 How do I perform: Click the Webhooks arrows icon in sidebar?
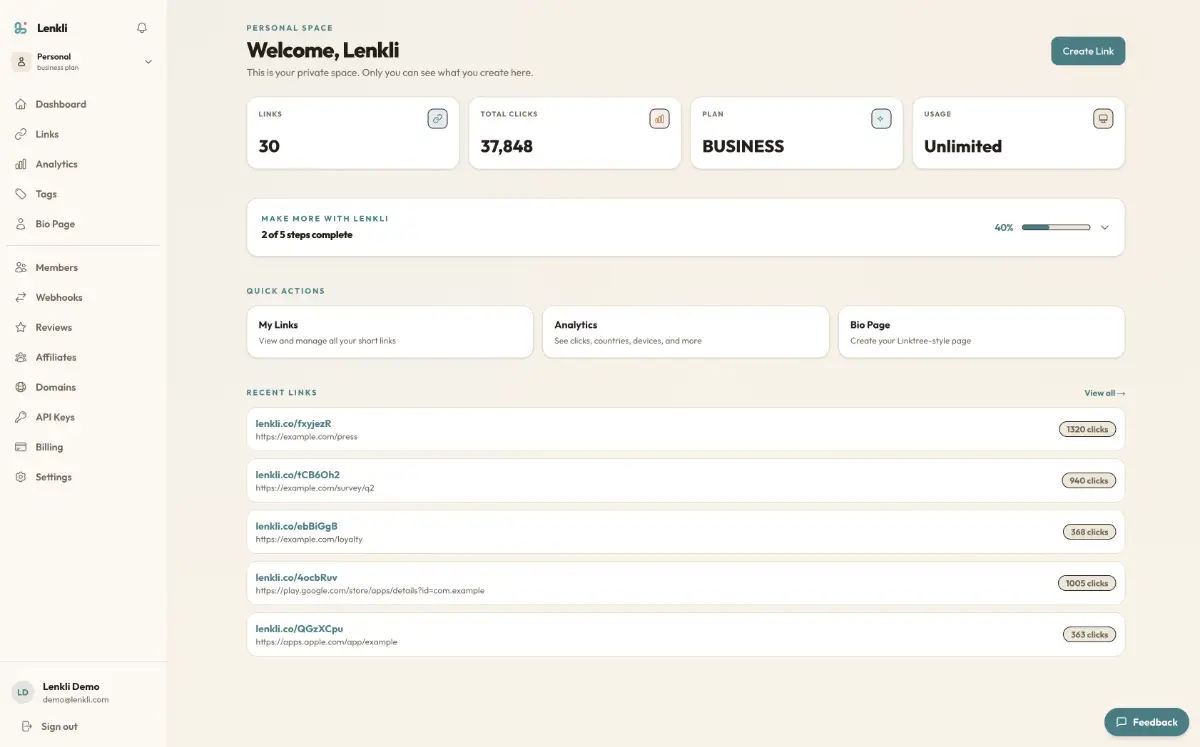[21, 297]
